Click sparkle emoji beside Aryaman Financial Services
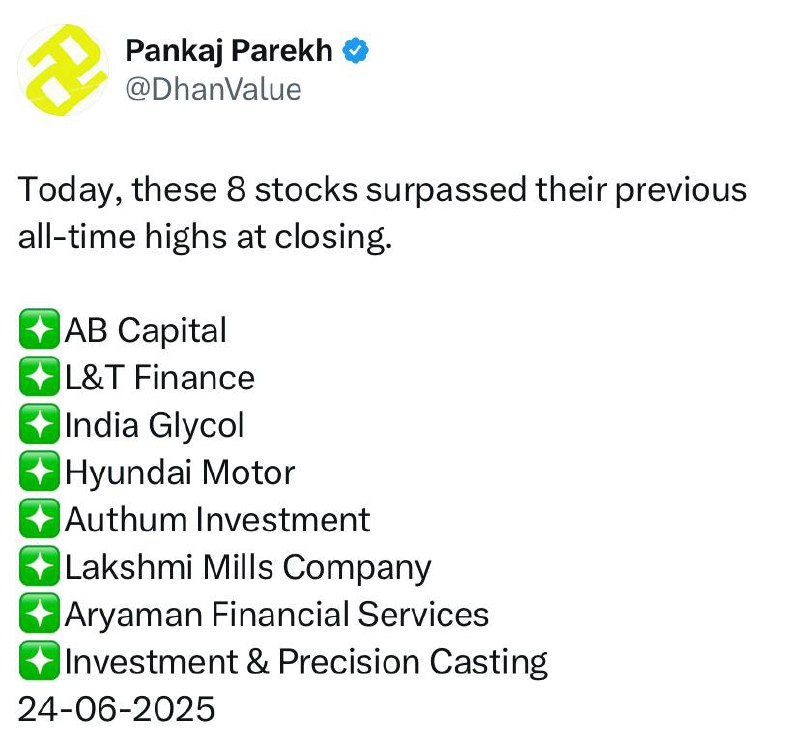The width and height of the screenshot is (800, 745). click(x=39, y=613)
